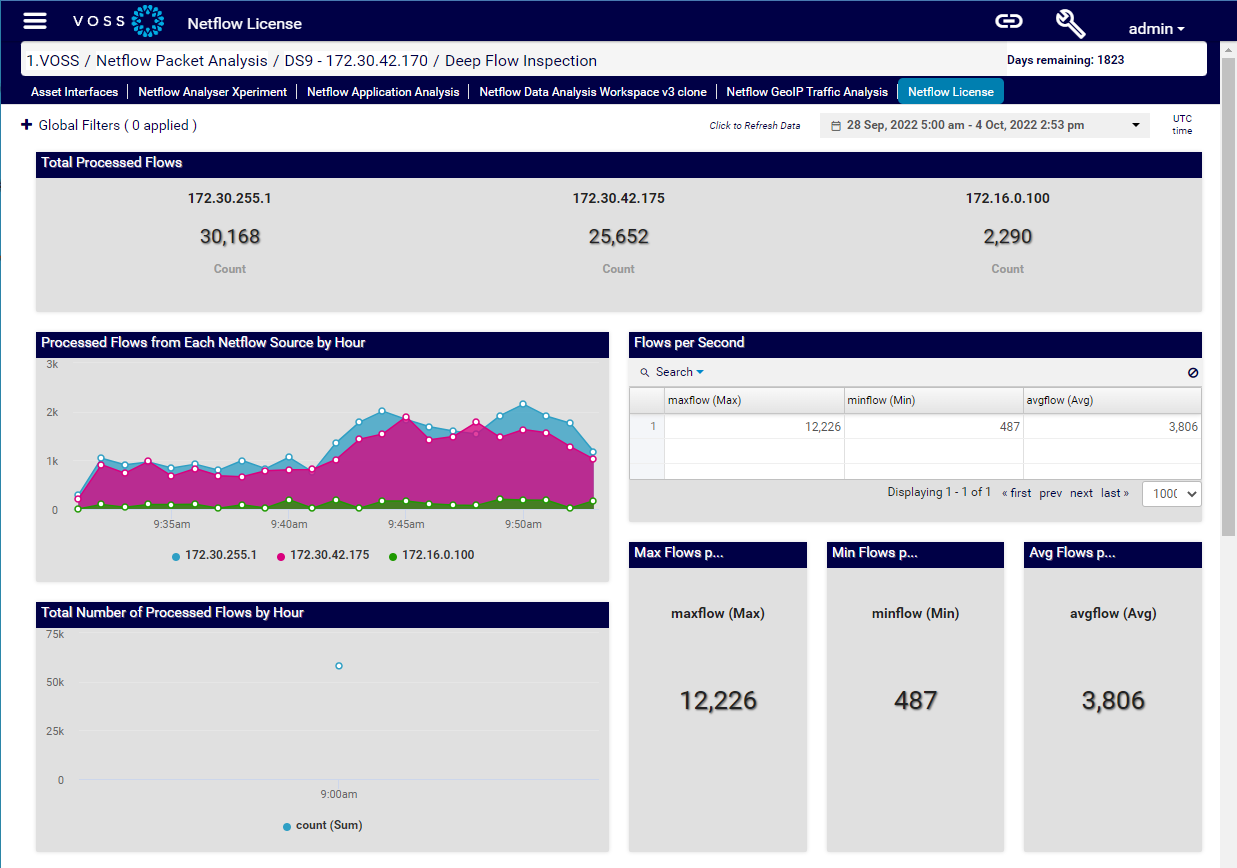The image size is (1237, 868).
Task: Change the page size selector to another value
Action: click(x=1171, y=493)
